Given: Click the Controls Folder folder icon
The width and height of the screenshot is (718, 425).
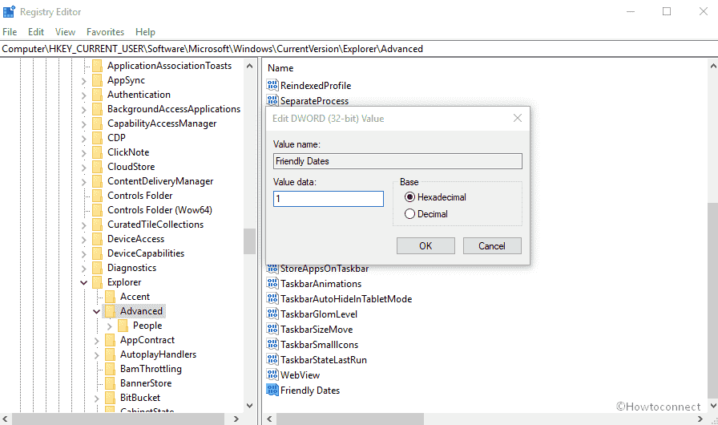Looking at the screenshot, I should 97,196.
